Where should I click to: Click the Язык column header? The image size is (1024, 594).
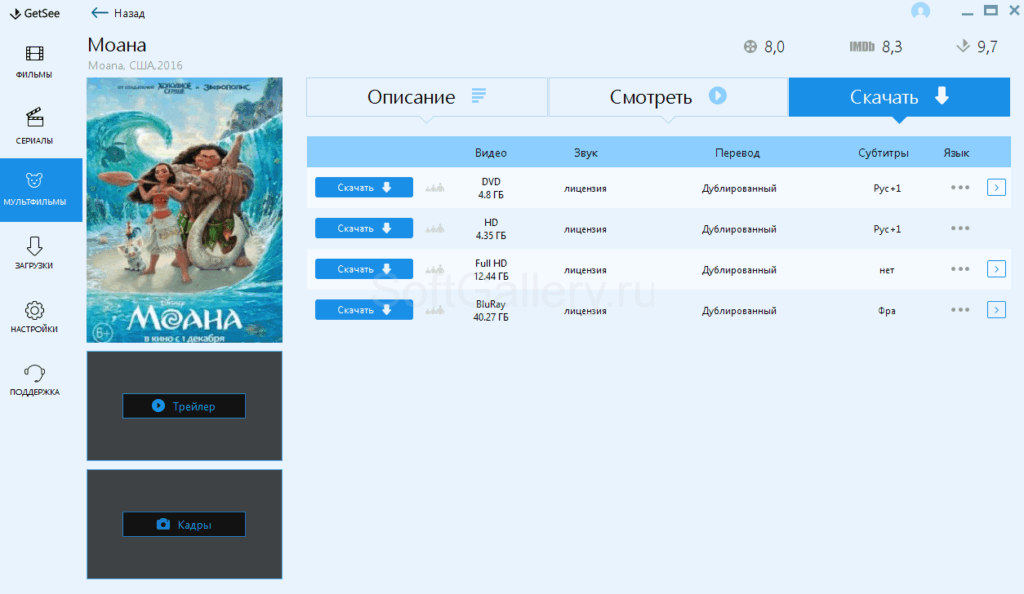point(956,153)
